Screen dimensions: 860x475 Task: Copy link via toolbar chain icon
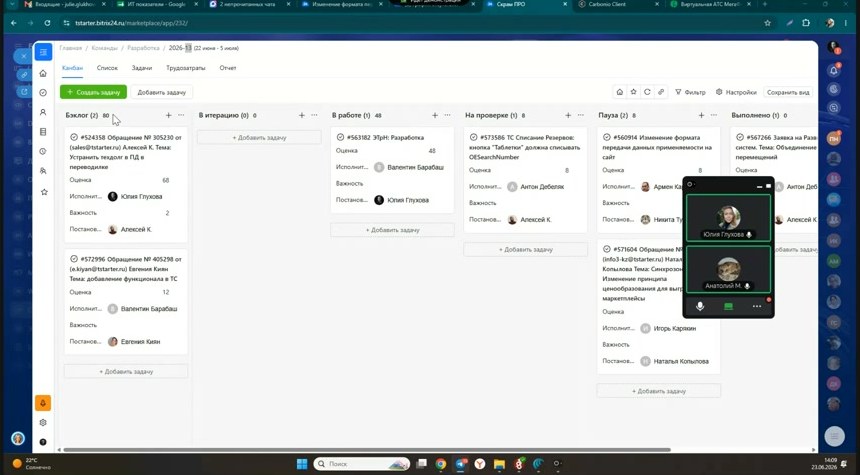click(x=661, y=92)
